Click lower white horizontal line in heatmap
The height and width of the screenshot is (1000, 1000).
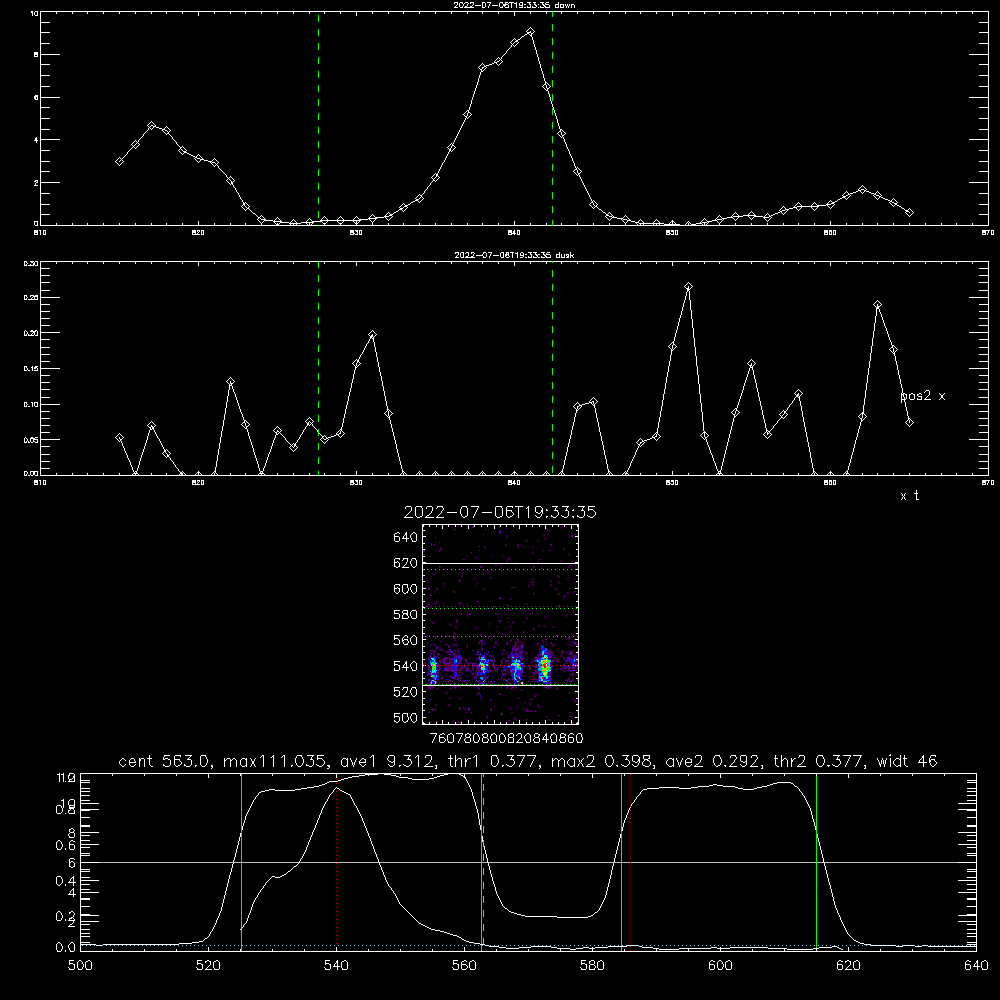tap(500, 685)
